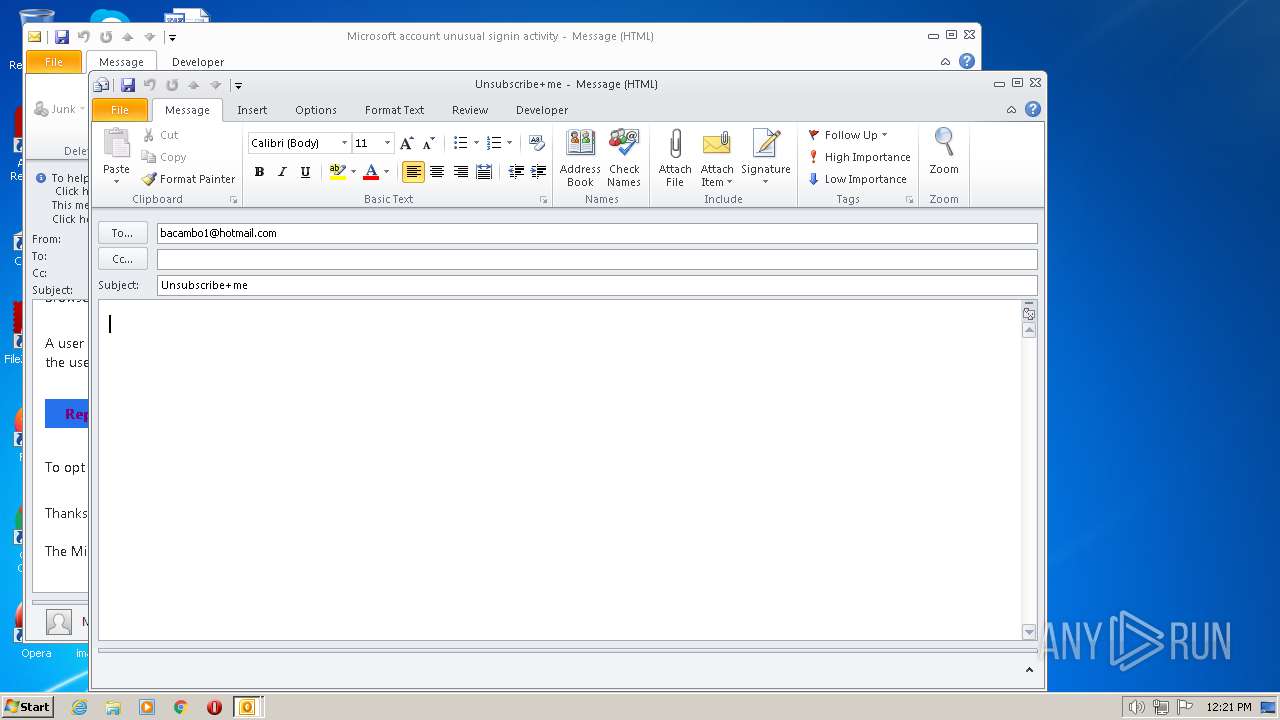Switch to the Insert tab
This screenshot has width=1280, height=720.
[x=252, y=110]
